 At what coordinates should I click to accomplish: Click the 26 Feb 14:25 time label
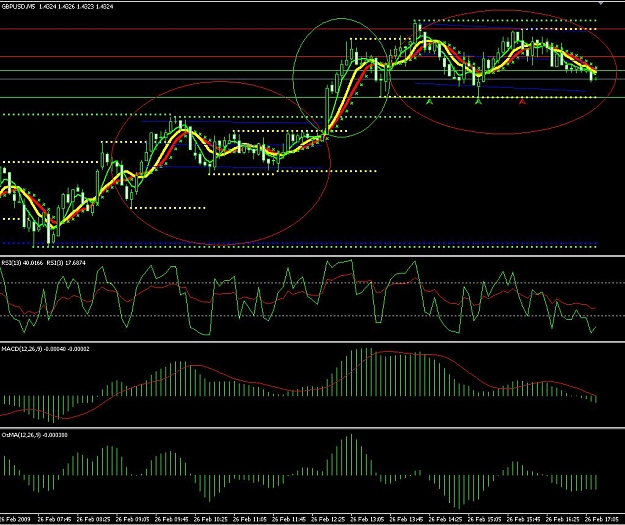coord(445,519)
